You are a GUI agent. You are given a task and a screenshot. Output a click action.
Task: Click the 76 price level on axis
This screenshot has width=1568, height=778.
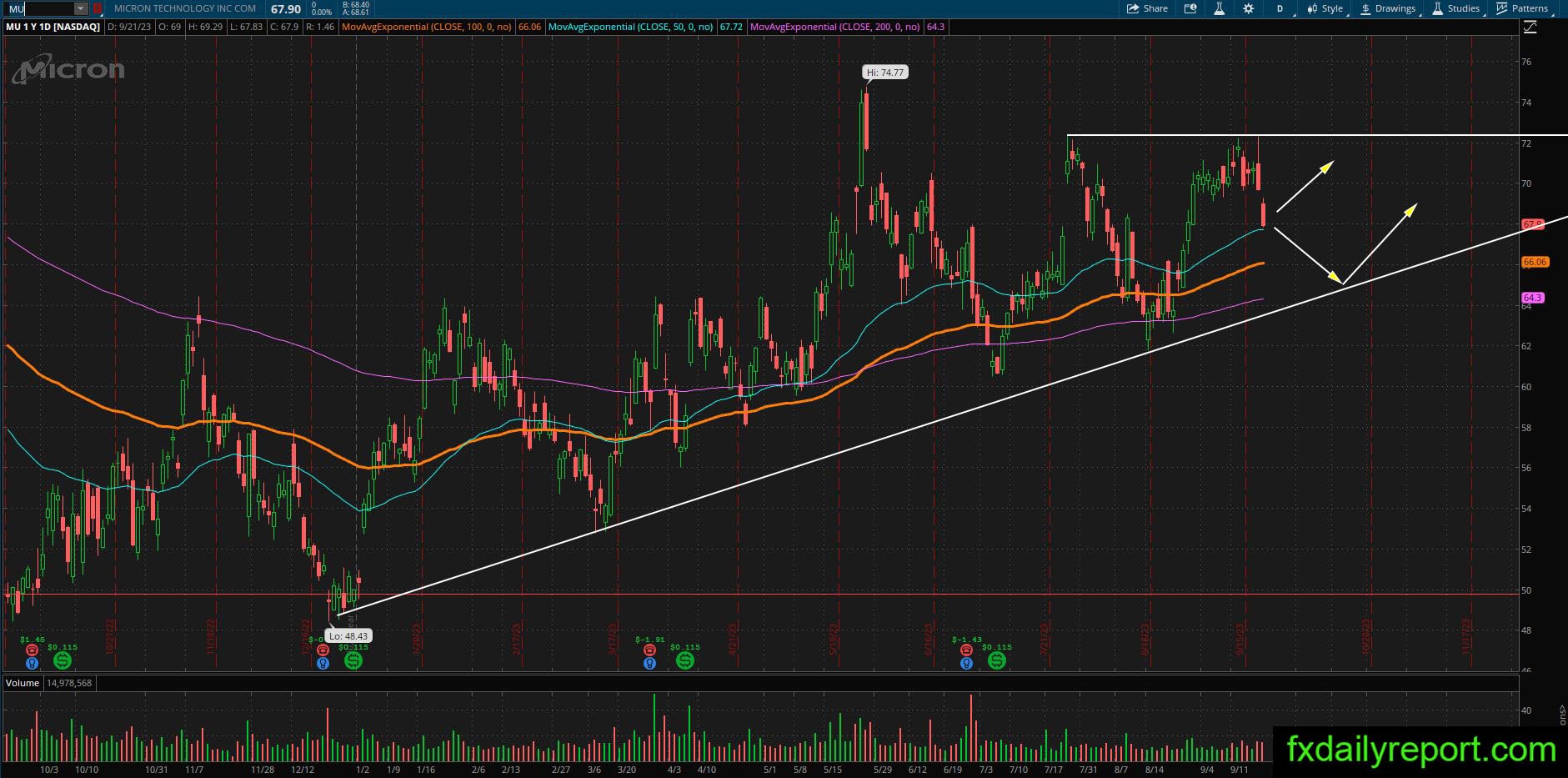point(1526,62)
